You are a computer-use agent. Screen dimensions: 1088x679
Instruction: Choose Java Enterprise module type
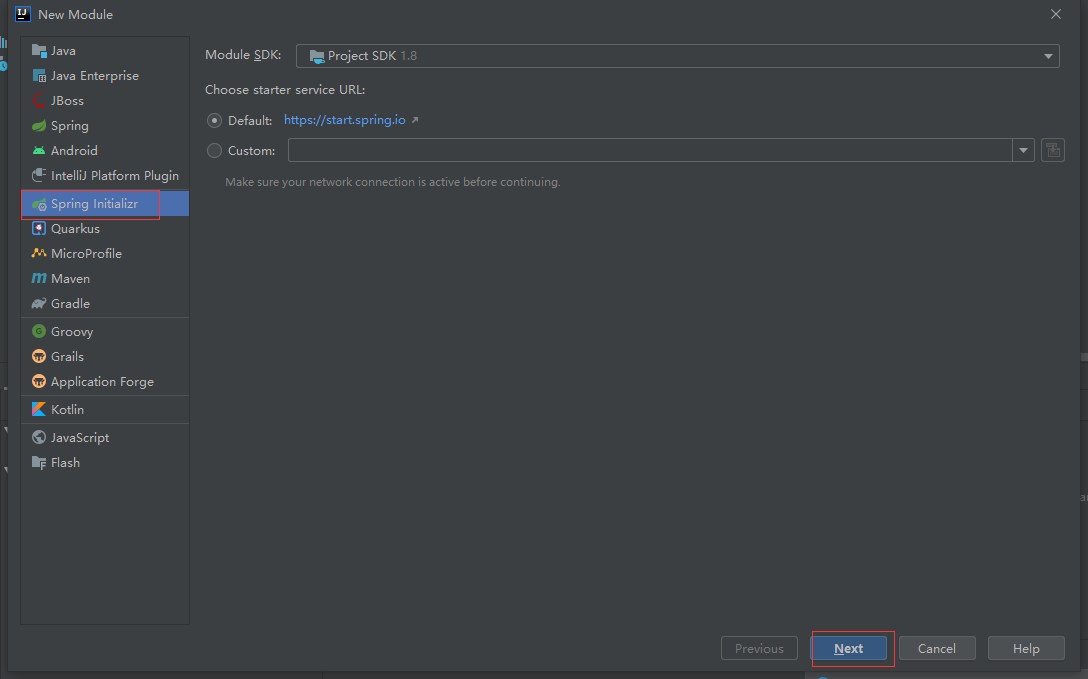105,76
